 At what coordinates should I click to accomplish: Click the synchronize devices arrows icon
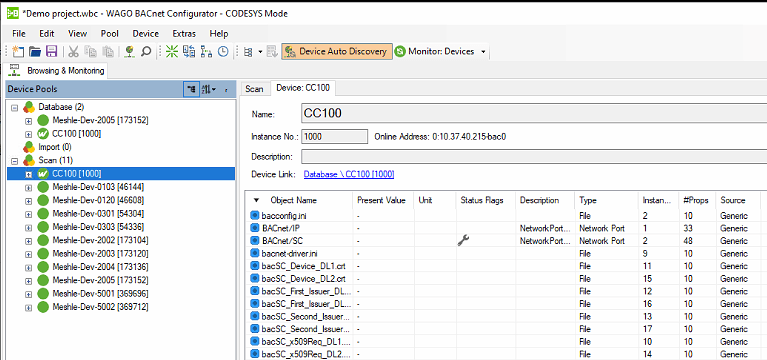tap(189, 51)
